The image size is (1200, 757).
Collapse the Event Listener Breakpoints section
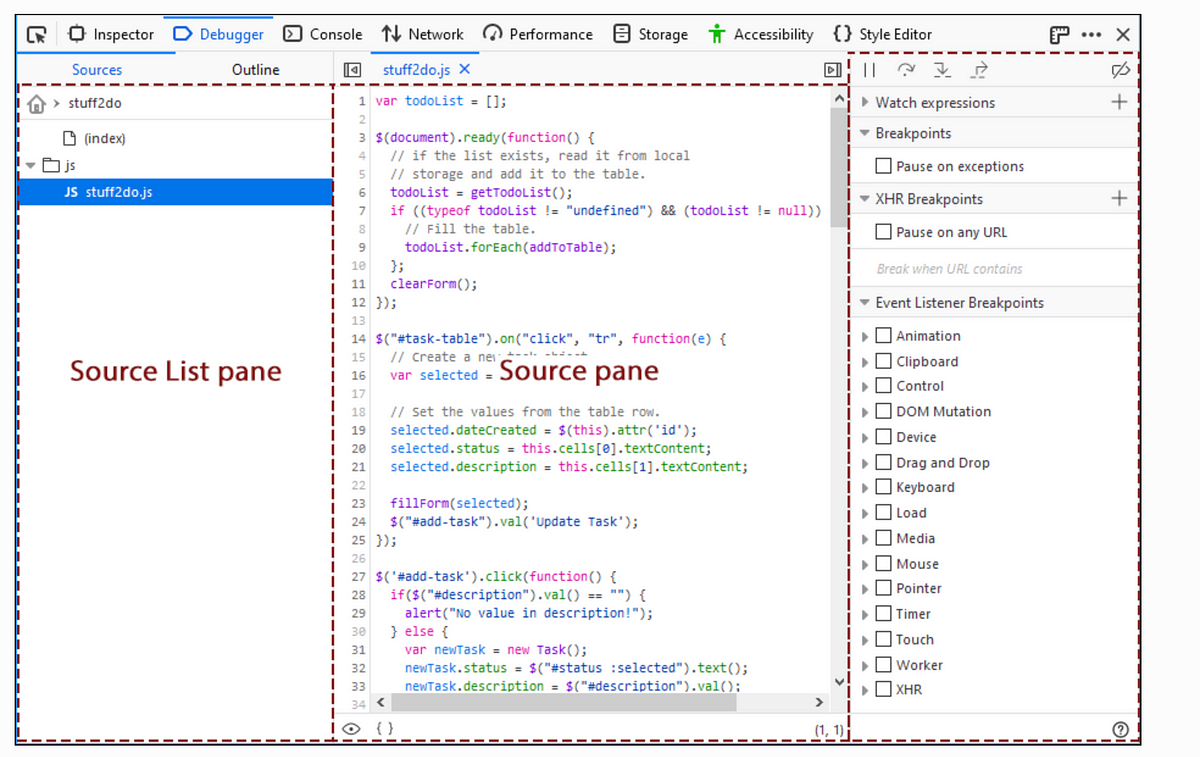pos(865,303)
